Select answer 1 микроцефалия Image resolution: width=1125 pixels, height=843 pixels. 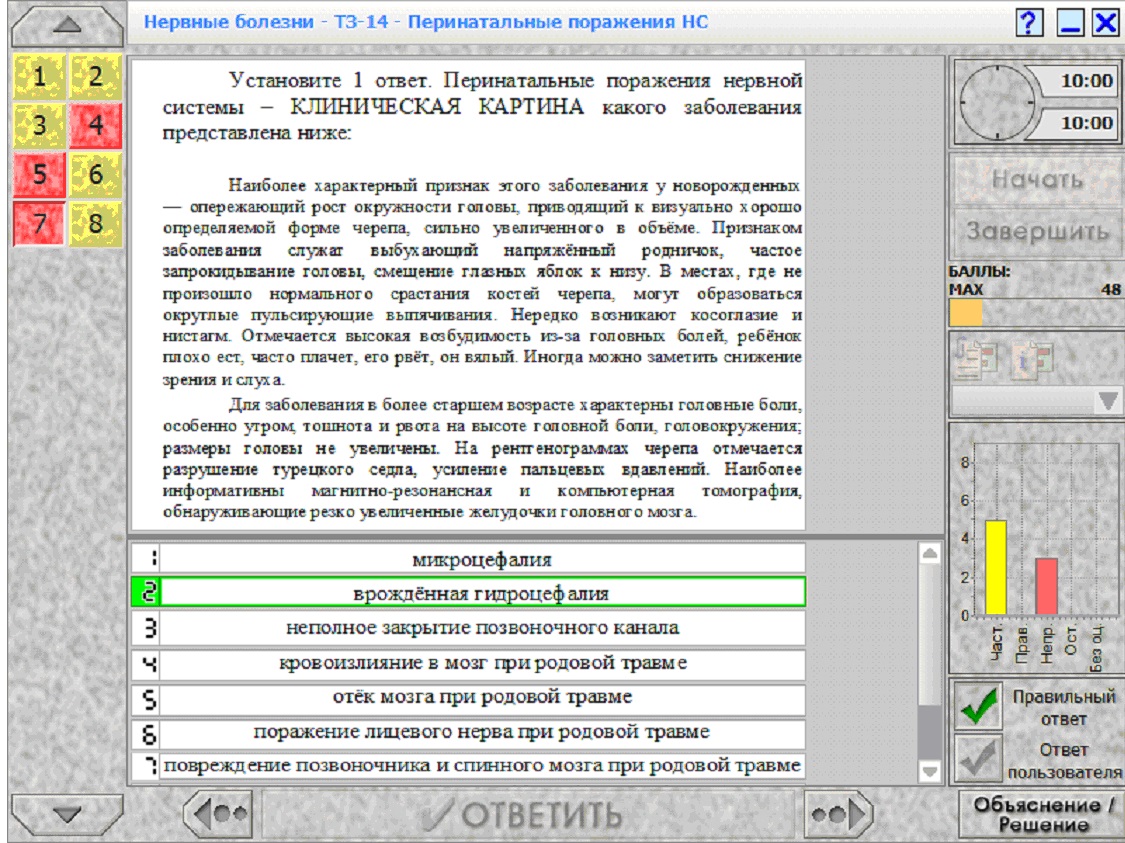469,559
